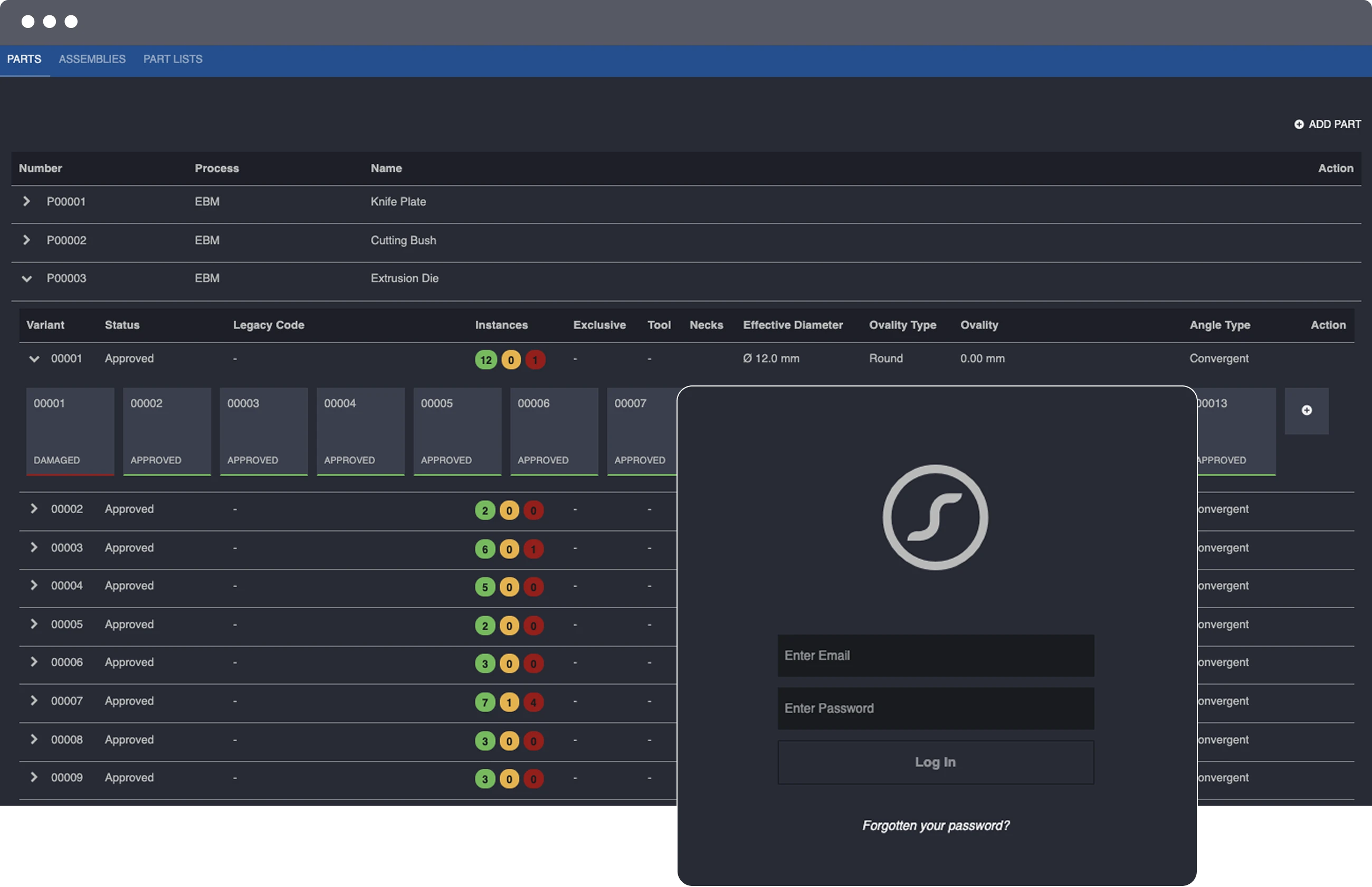Click the green 3 badge for variant 00009

point(485,779)
